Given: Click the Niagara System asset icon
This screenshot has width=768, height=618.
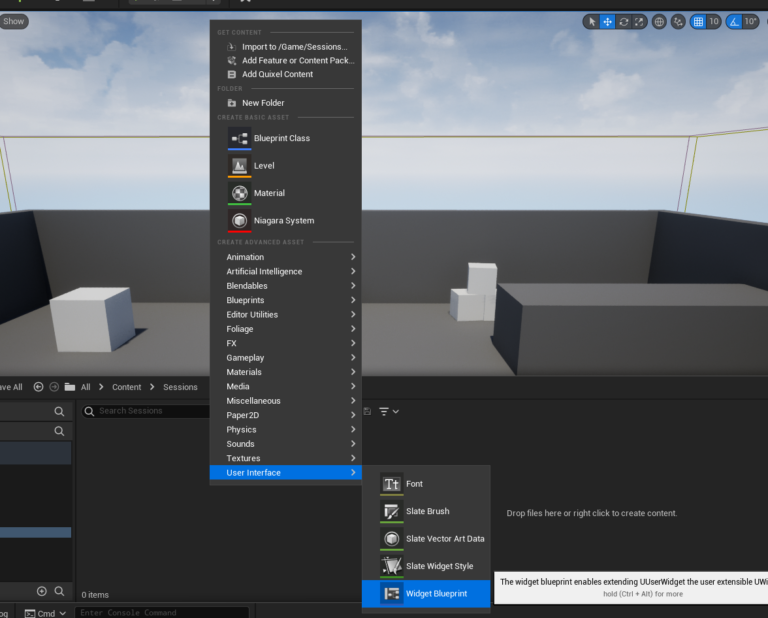Looking at the screenshot, I should click(239, 221).
